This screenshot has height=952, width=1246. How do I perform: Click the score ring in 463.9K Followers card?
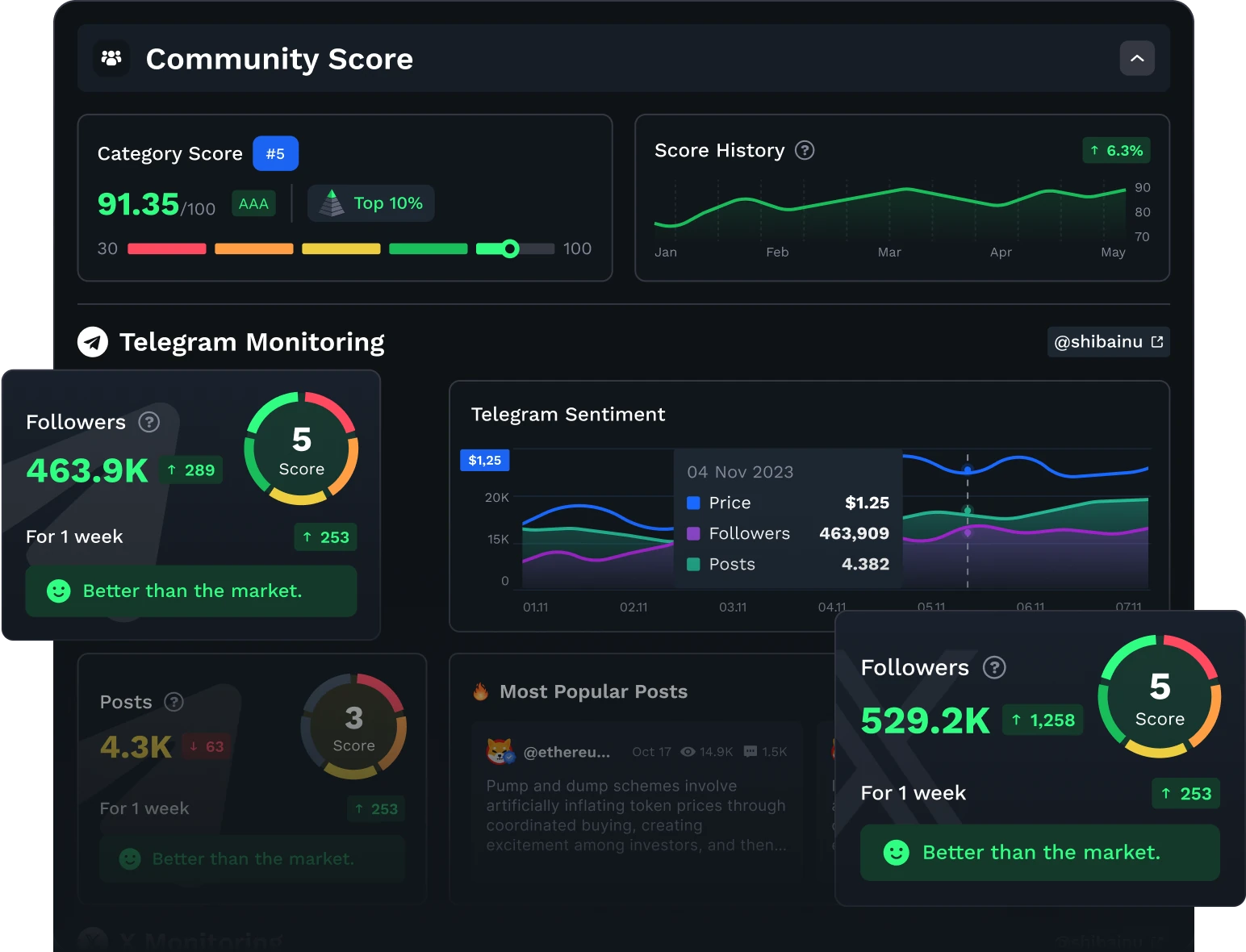[x=301, y=449]
